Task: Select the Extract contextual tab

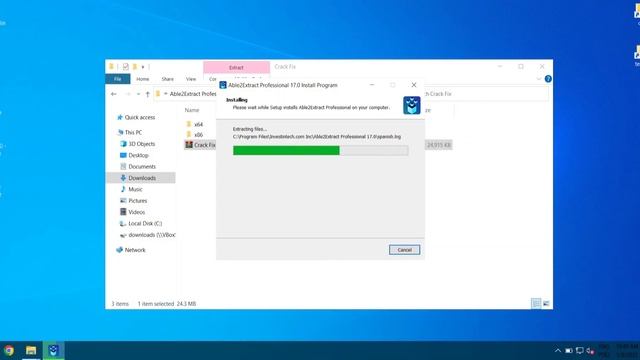Action: coord(236,67)
